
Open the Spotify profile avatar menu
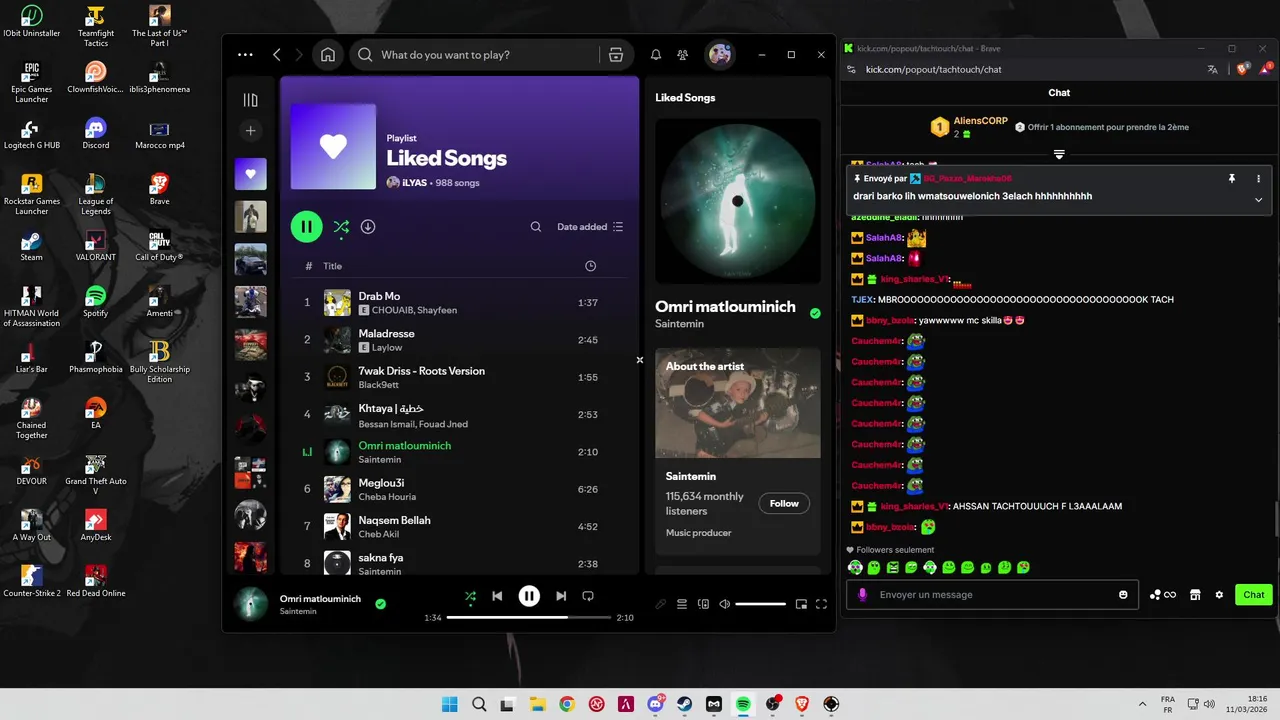[720, 55]
